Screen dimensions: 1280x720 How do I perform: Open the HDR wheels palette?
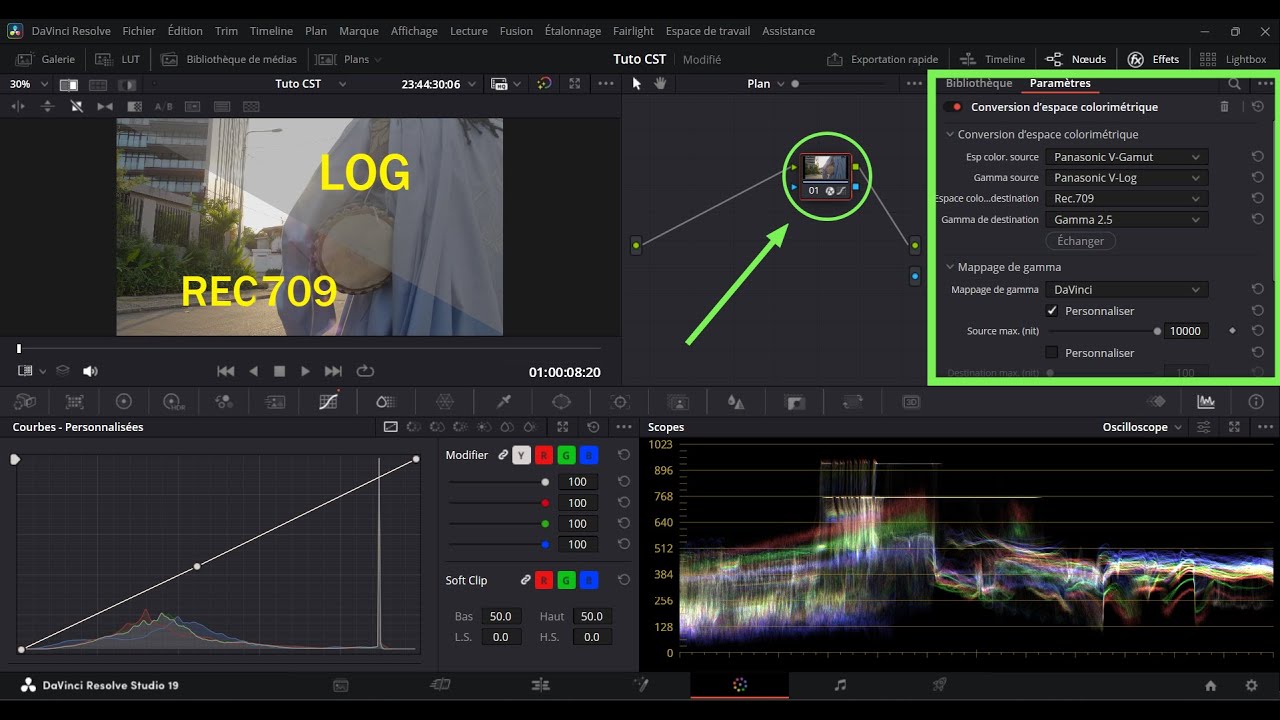tap(173, 401)
